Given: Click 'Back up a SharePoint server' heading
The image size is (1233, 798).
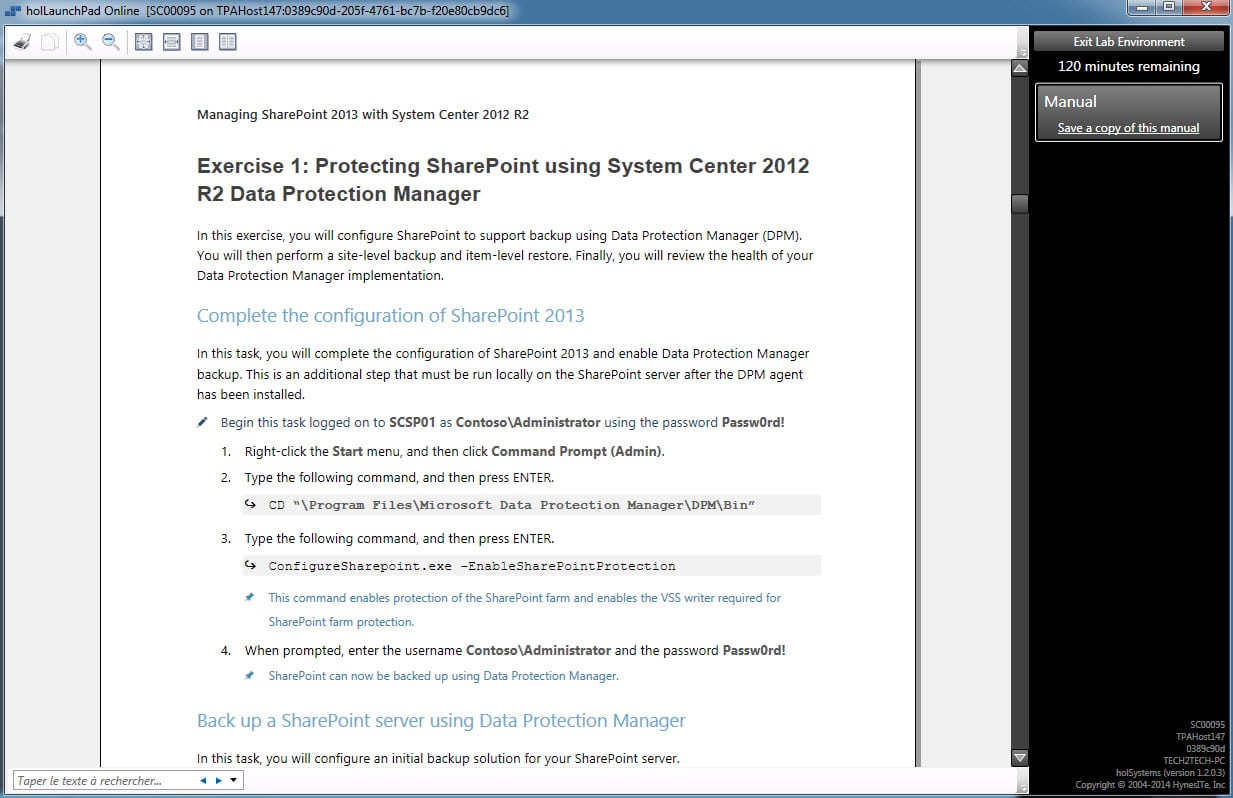Looking at the screenshot, I should (x=441, y=721).
